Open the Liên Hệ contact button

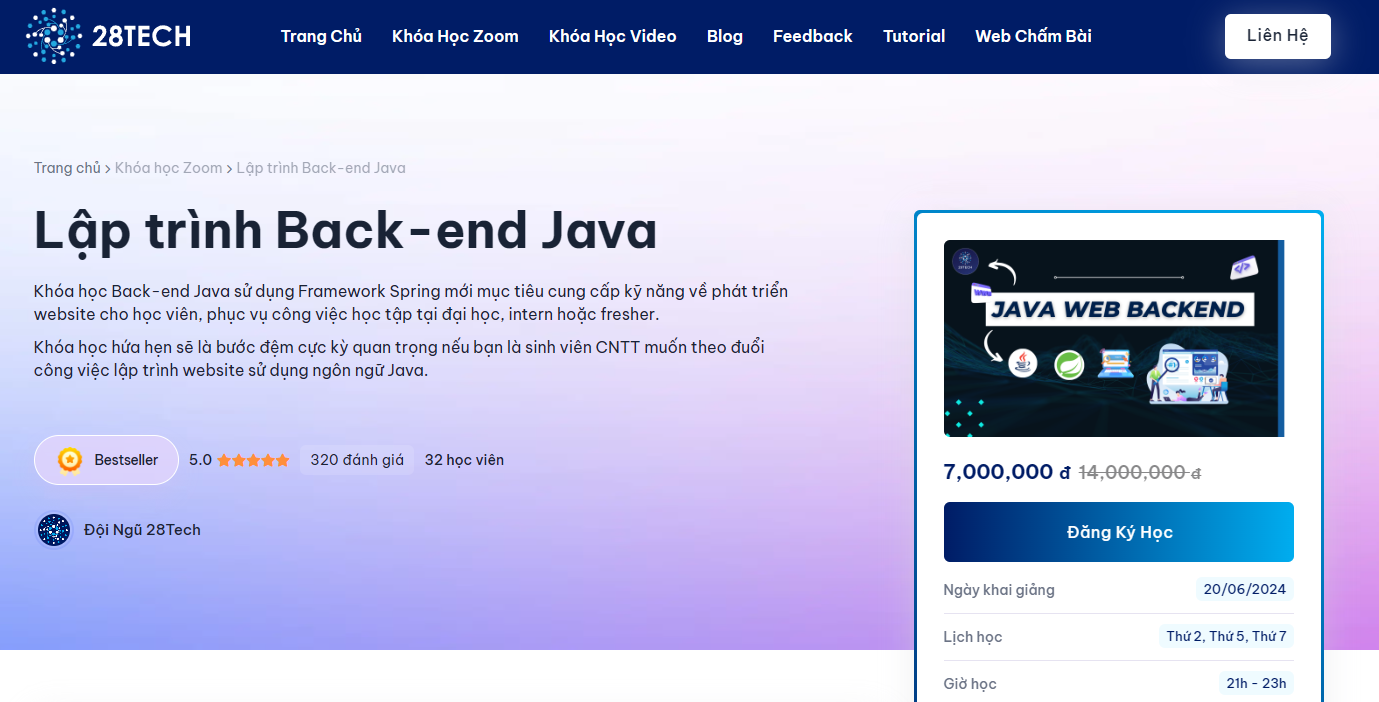click(x=1277, y=35)
